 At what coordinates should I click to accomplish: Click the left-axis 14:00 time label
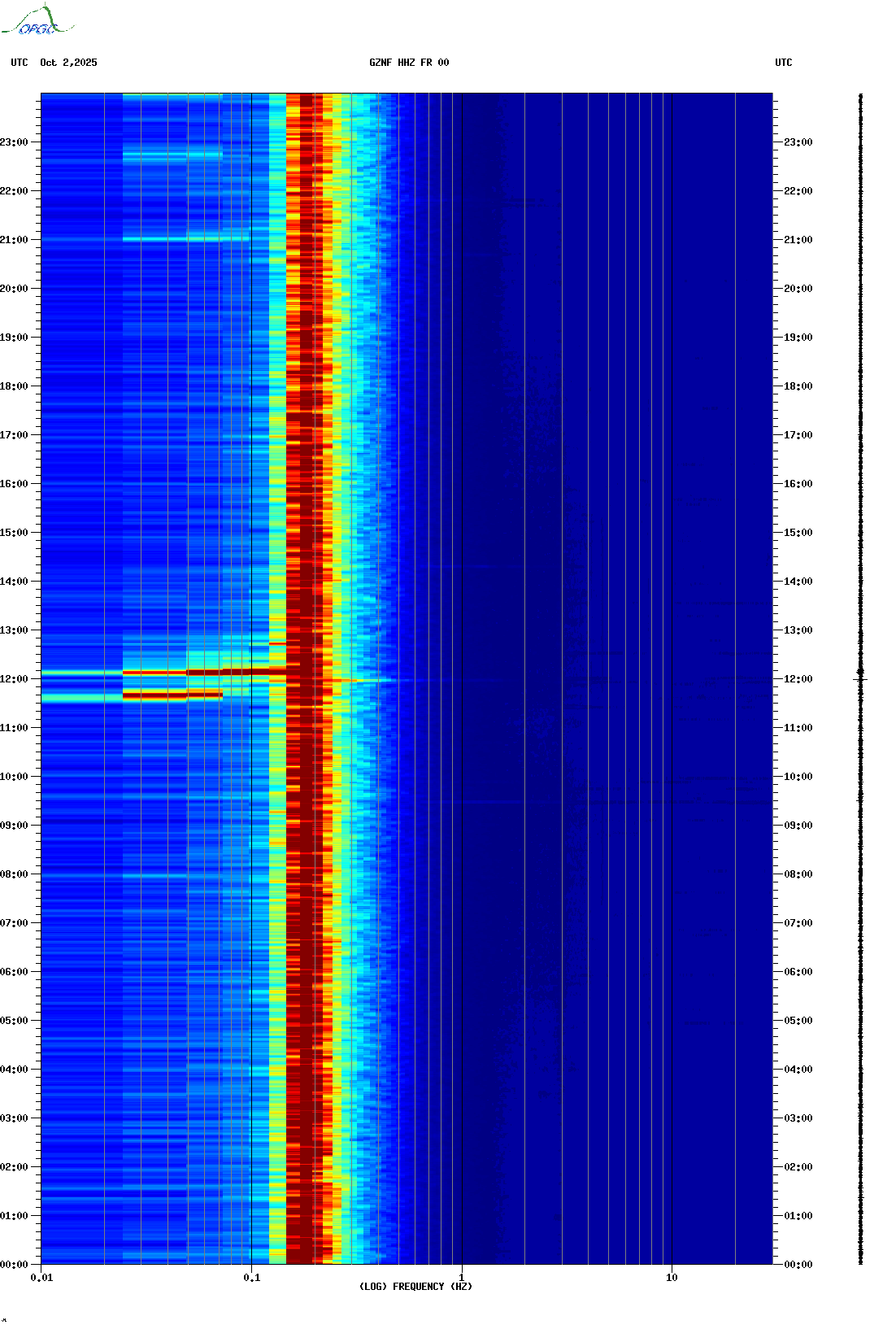point(14,582)
